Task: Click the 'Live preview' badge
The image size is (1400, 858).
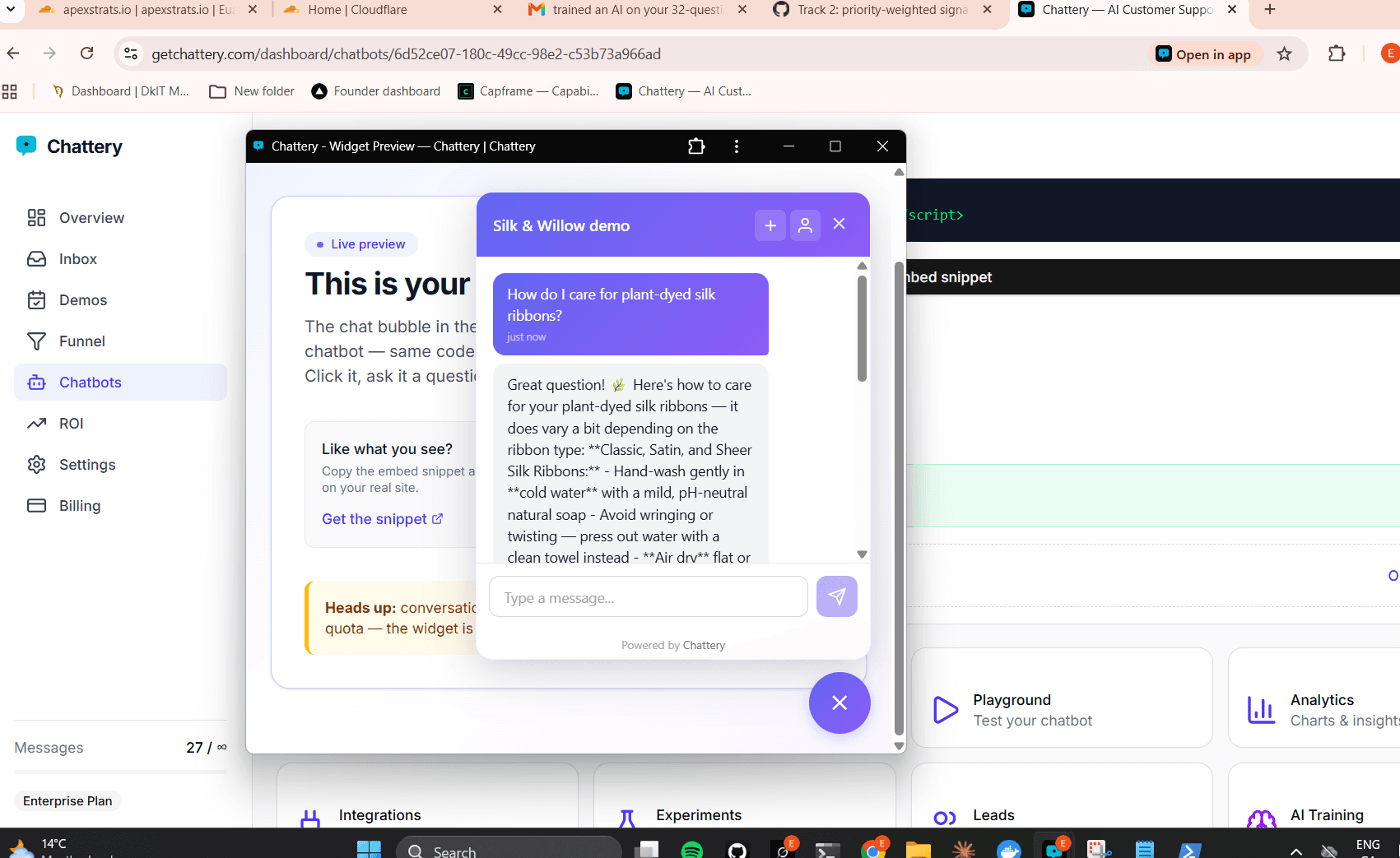Action: click(x=361, y=244)
